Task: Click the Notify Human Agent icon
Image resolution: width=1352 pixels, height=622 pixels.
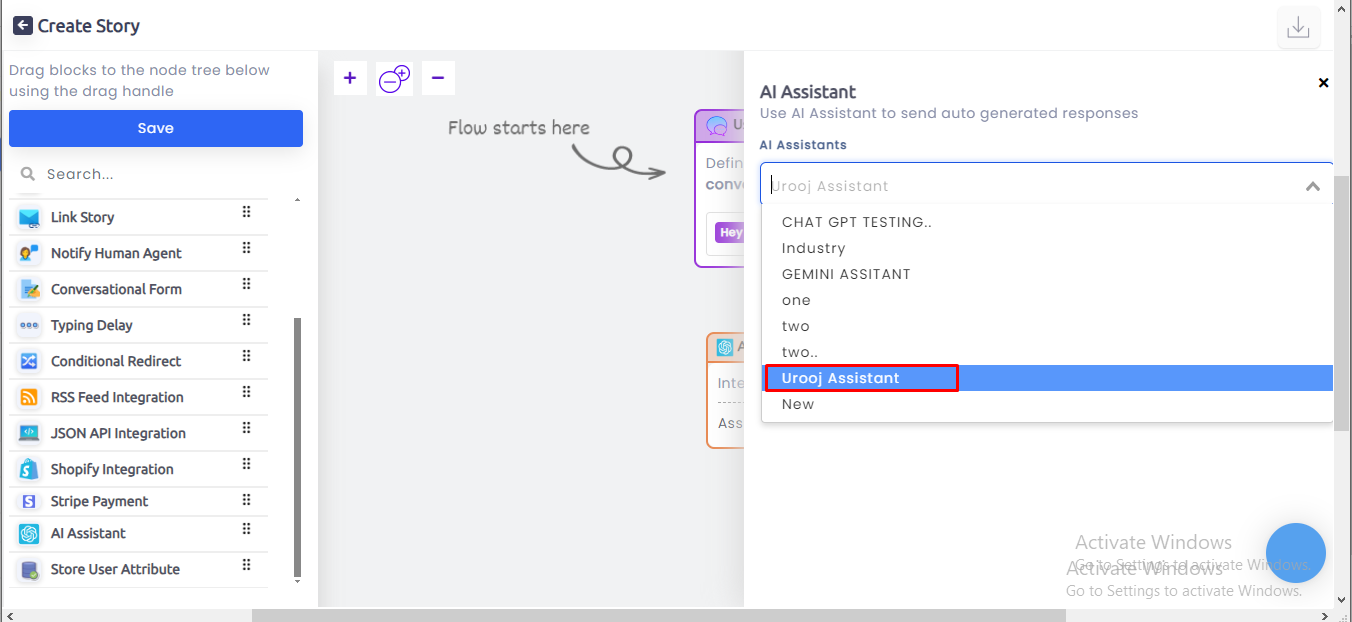Action: 29,253
